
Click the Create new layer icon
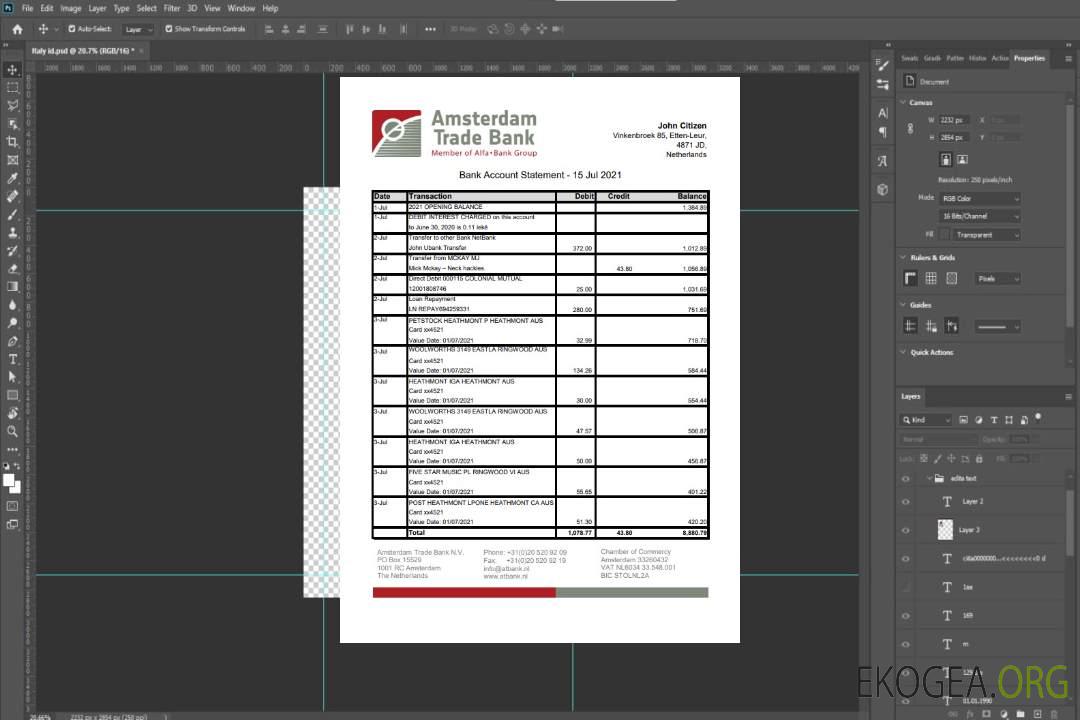(1037, 714)
